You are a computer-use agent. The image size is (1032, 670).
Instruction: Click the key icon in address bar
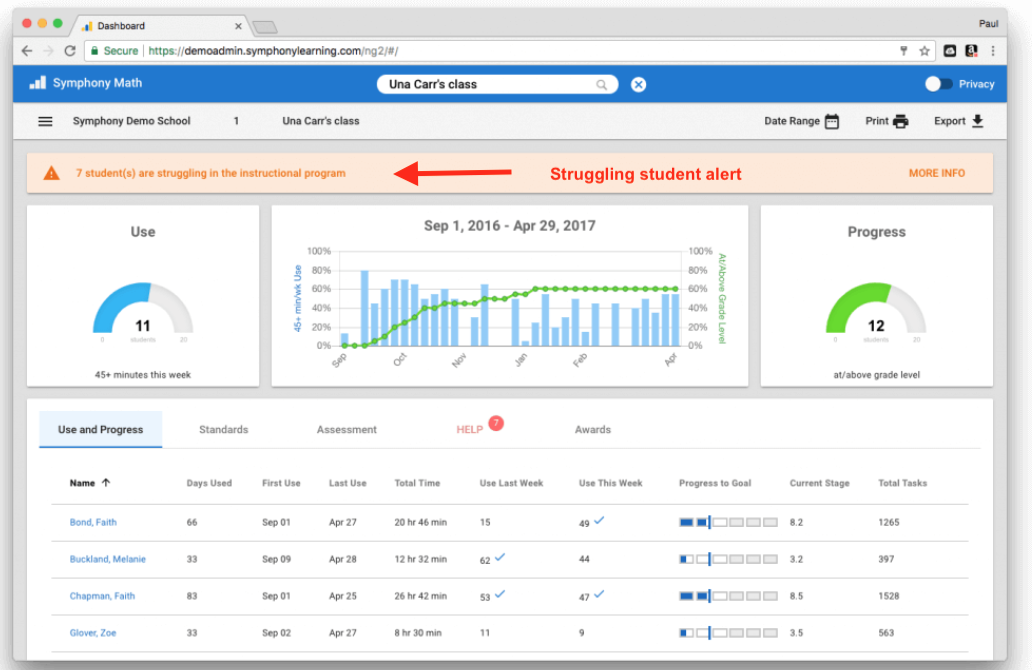pyautogui.click(x=904, y=51)
